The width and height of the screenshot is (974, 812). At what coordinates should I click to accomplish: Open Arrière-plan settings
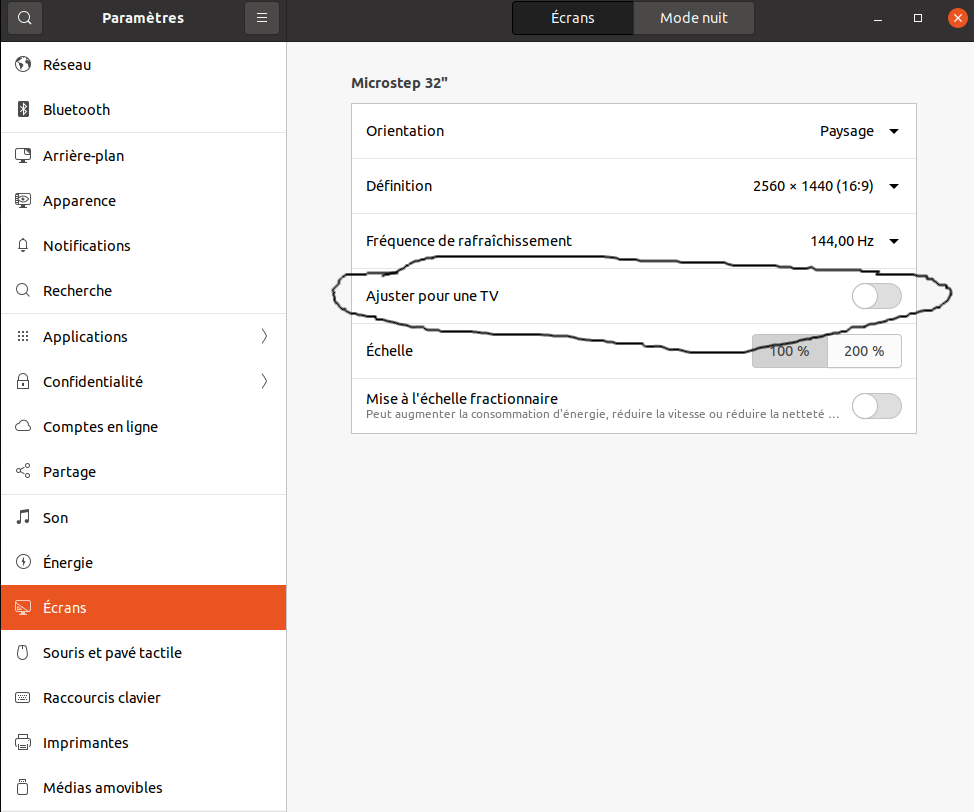click(x=143, y=155)
